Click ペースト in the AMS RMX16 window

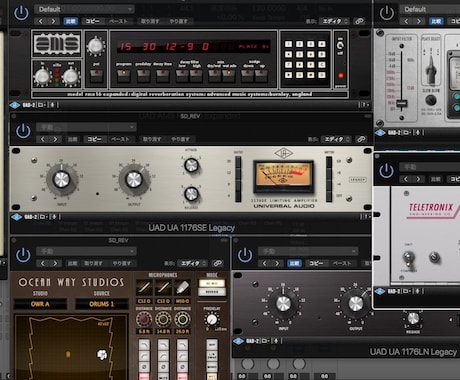point(118,21)
